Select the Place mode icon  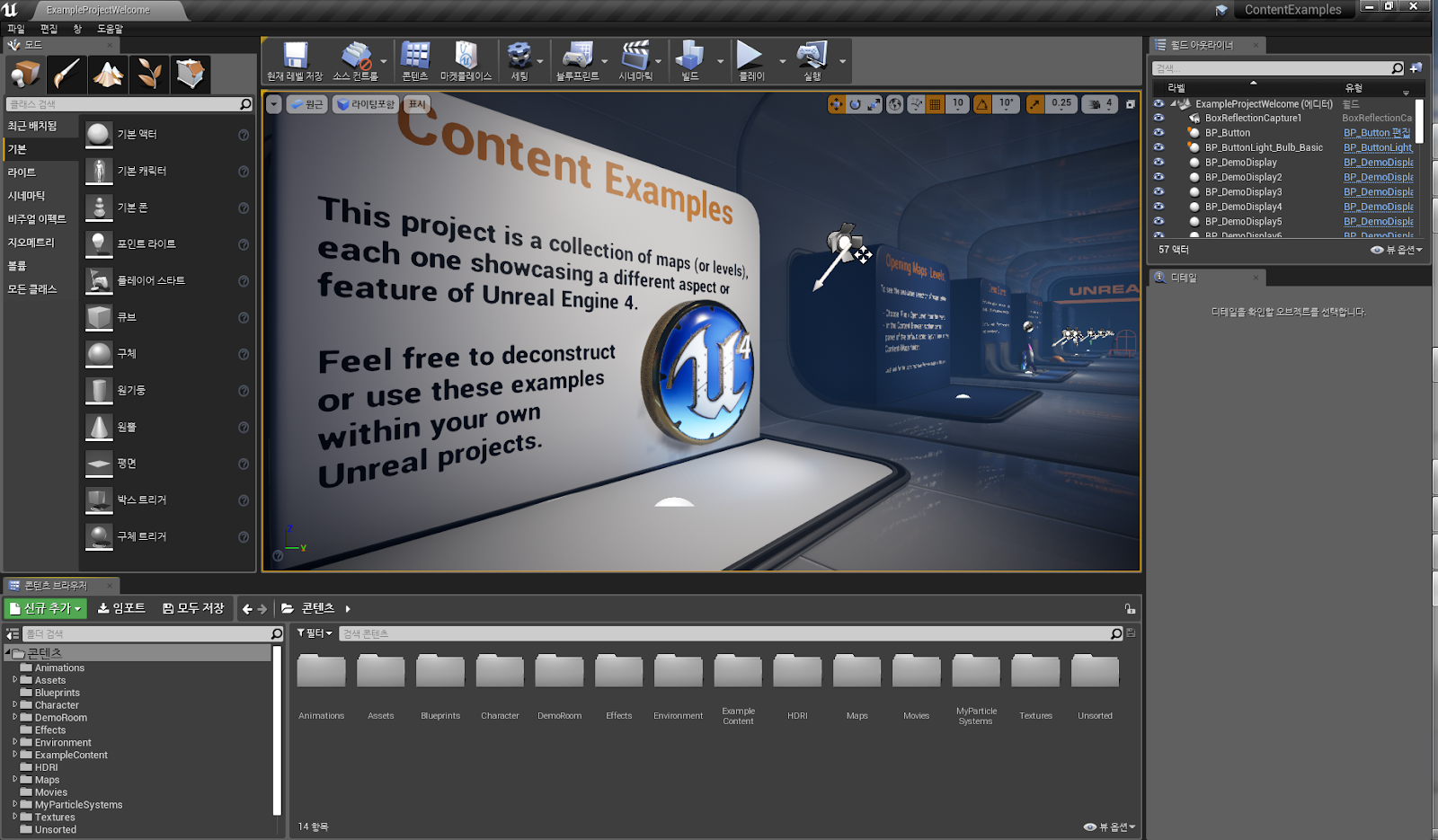[x=25, y=74]
